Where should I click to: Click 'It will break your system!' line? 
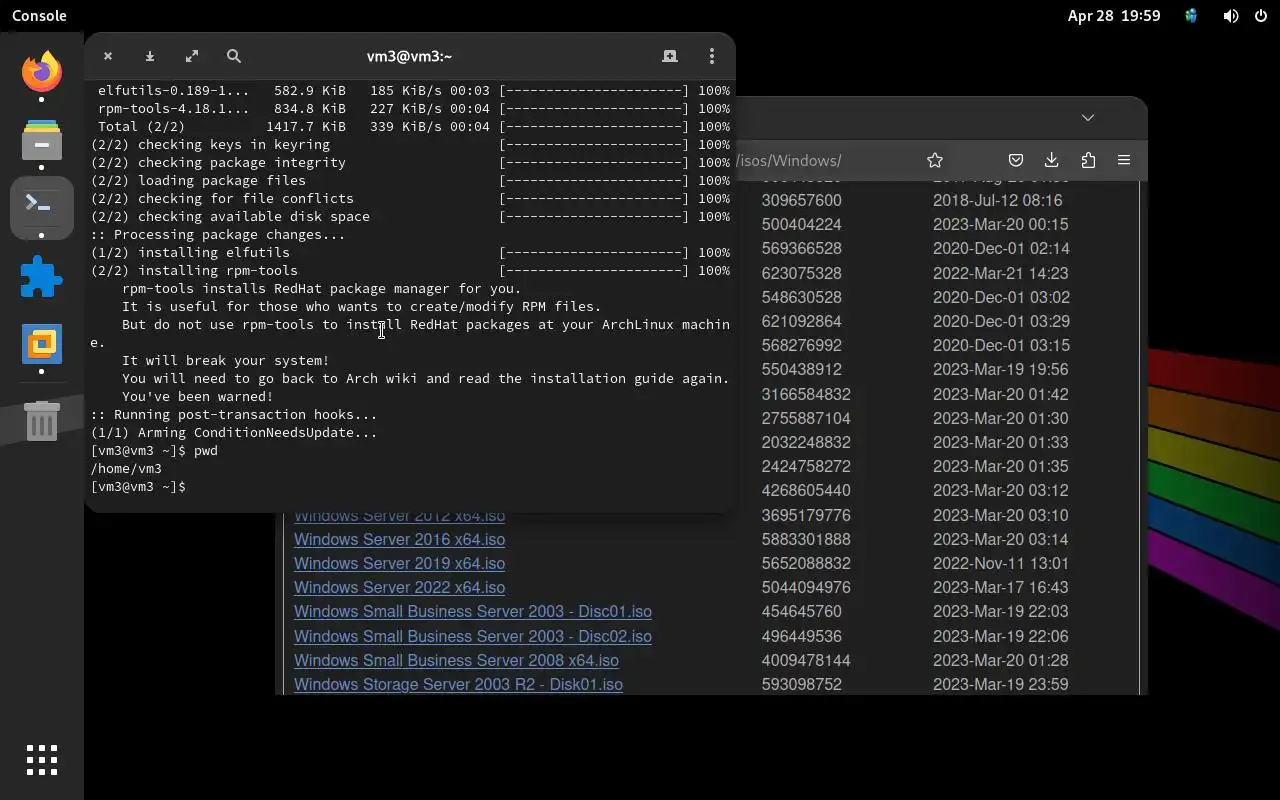(x=225, y=360)
